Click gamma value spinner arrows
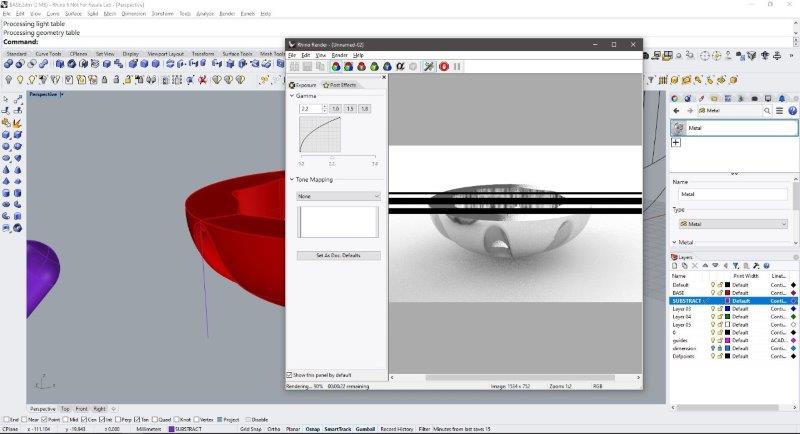Viewport: 800px width, 434px height. pos(324,109)
